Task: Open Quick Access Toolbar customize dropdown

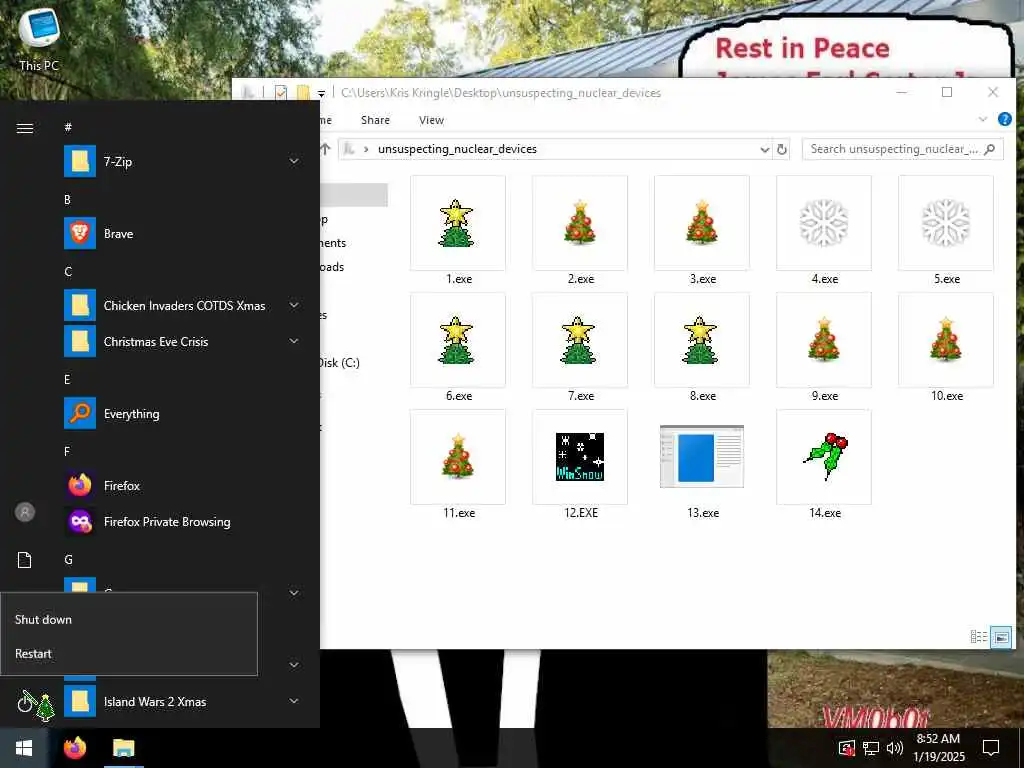Action: [321, 93]
